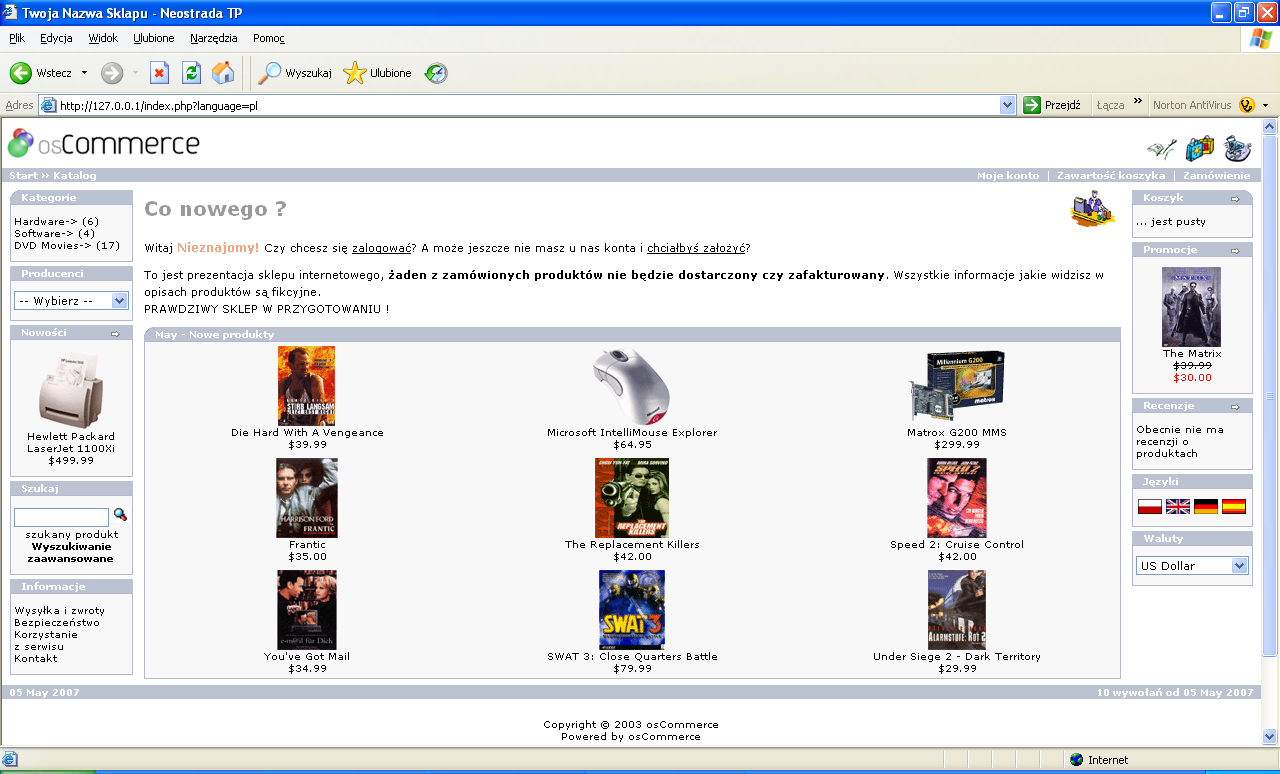Open Wyszukiwanie zaawansowane link
1280x774 pixels.
click(x=71, y=553)
